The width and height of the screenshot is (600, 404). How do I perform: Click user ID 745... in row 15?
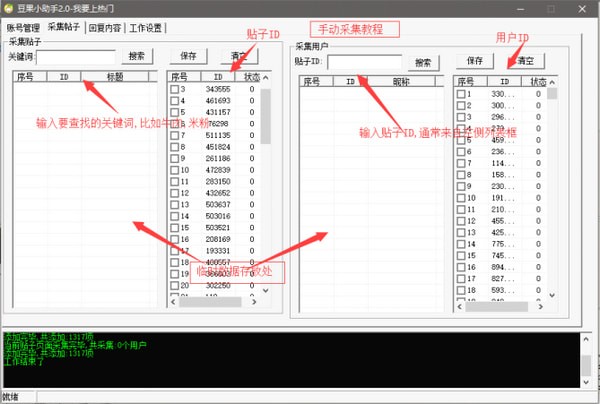pyautogui.click(x=503, y=256)
